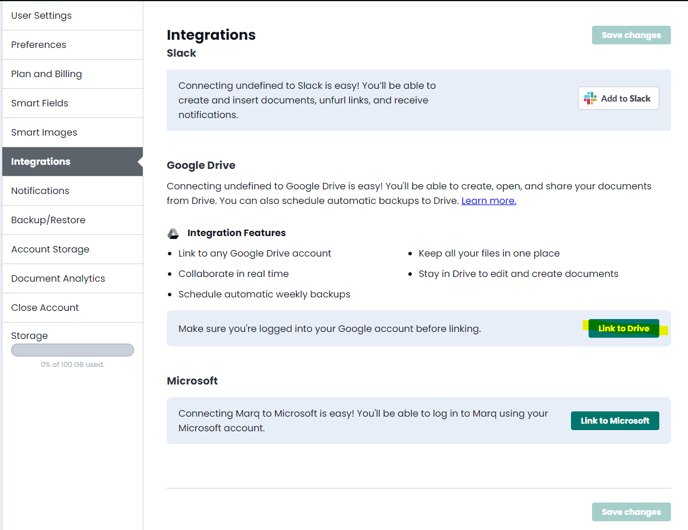Click the Google Drive section heading
688x530 pixels.
pyautogui.click(x=201, y=165)
